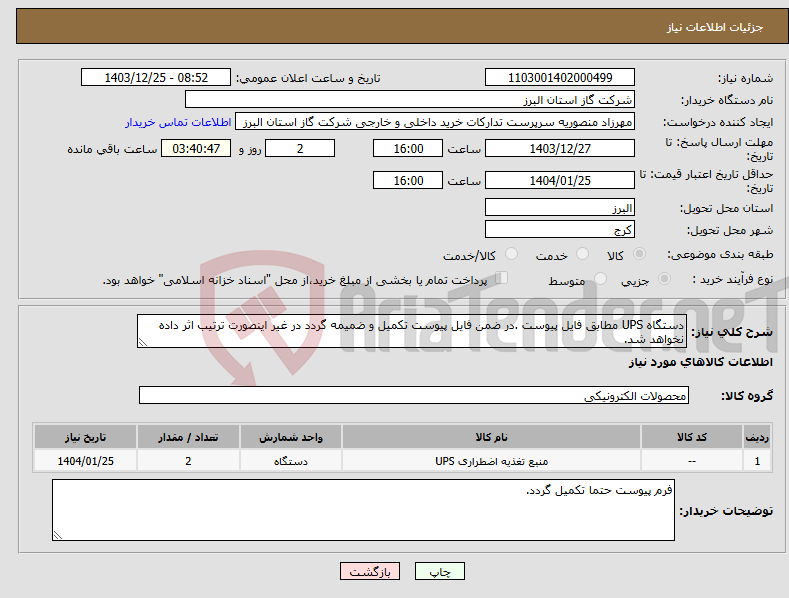Click the شرح کلی نیاز description textarea
Viewport: 789px width, 598px height.
click(x=412, y=331)
